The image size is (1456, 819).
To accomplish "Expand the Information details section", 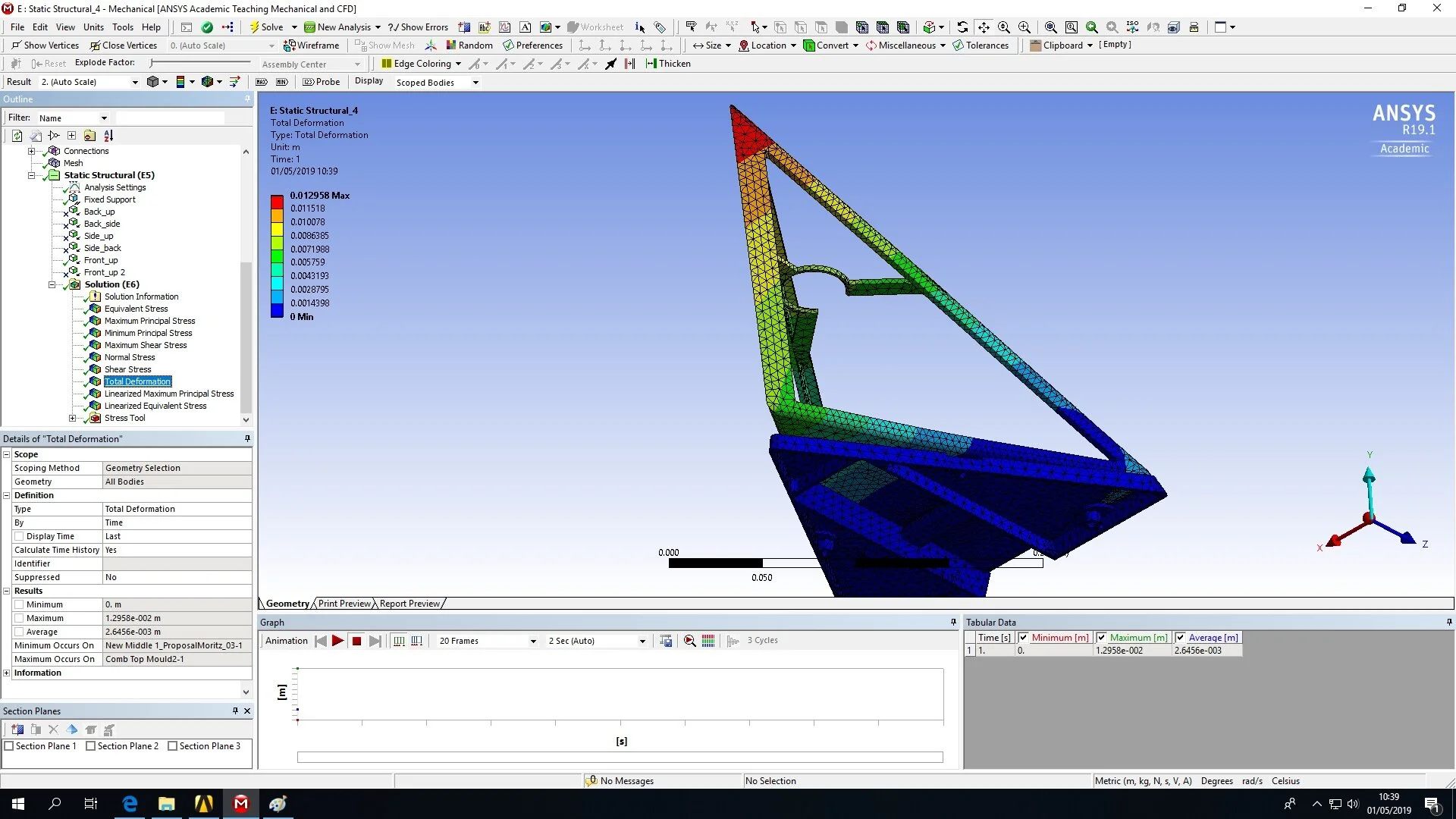I will click(x=7, y=673).
